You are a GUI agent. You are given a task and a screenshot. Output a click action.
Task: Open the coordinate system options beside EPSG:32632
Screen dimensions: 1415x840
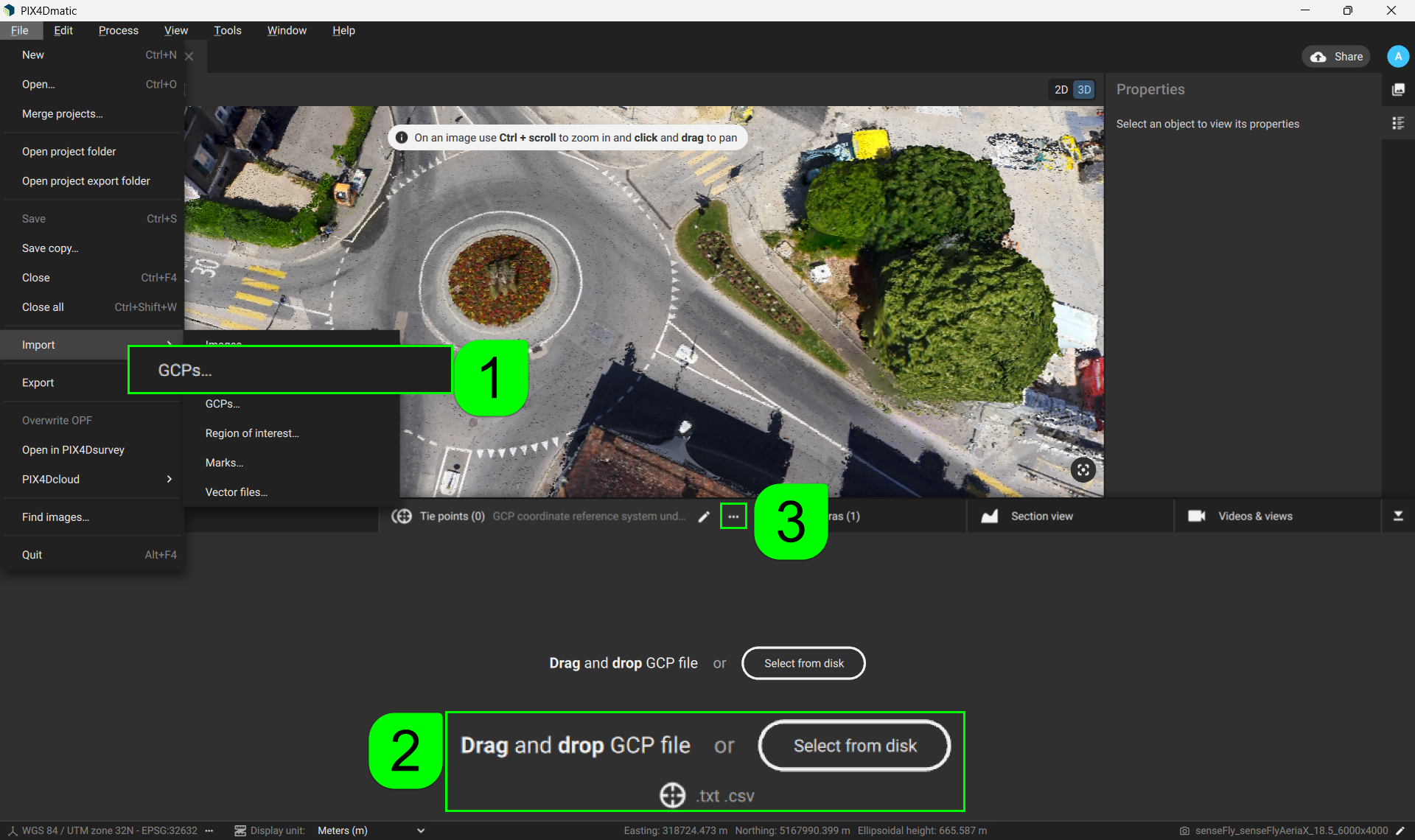(209, 830)
